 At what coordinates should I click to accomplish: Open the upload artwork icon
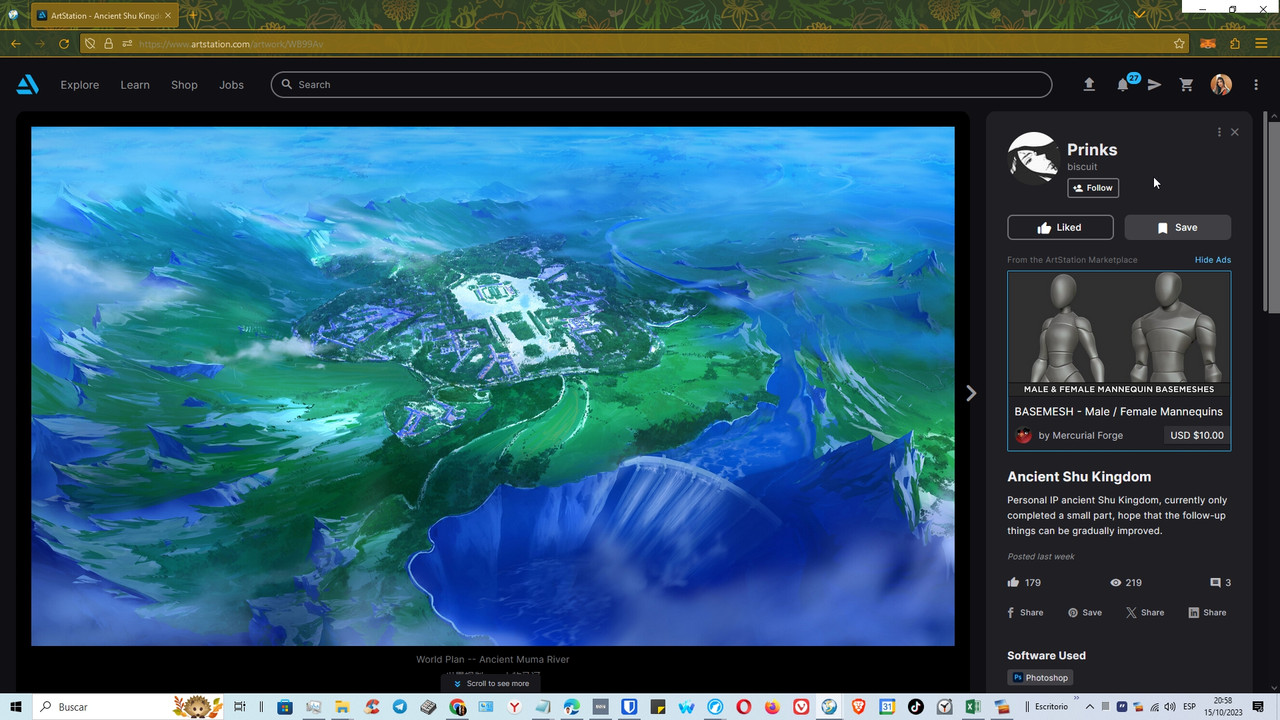1089,85
